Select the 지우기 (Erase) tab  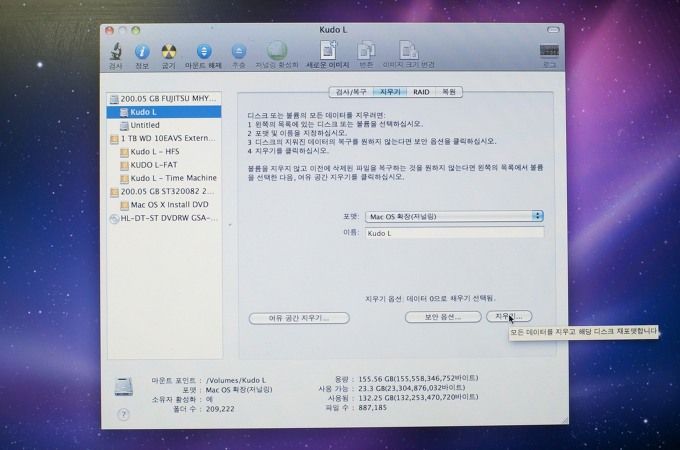click(x=390, y=92)
